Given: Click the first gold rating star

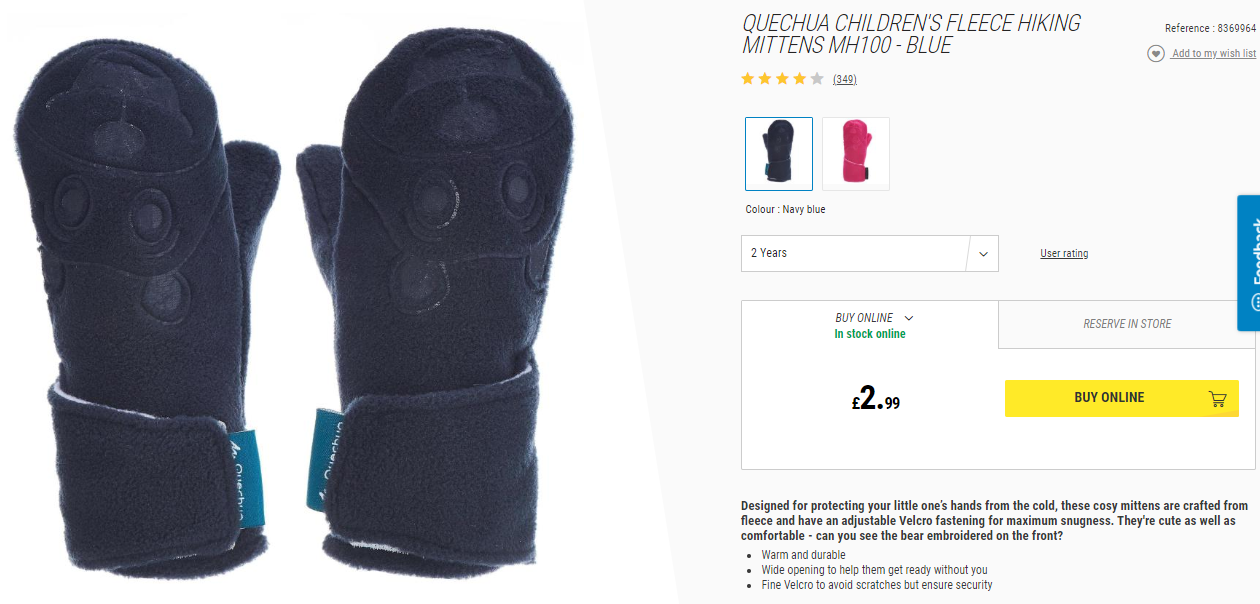Looking at the screenshot, I should (x=748, y=78).
